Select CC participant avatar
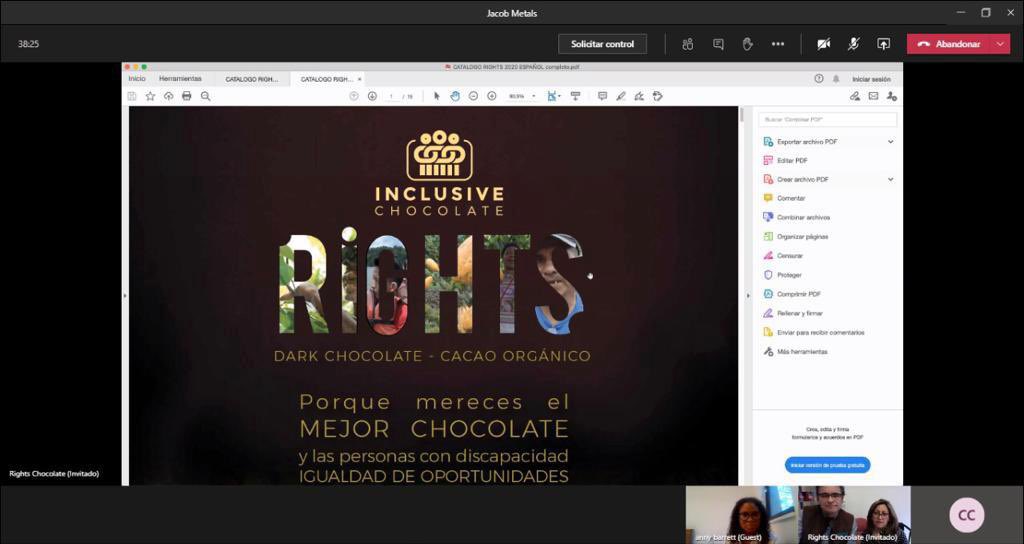Image resolution: width=1024 pixels, height=544 pixels. coord(967,515)
